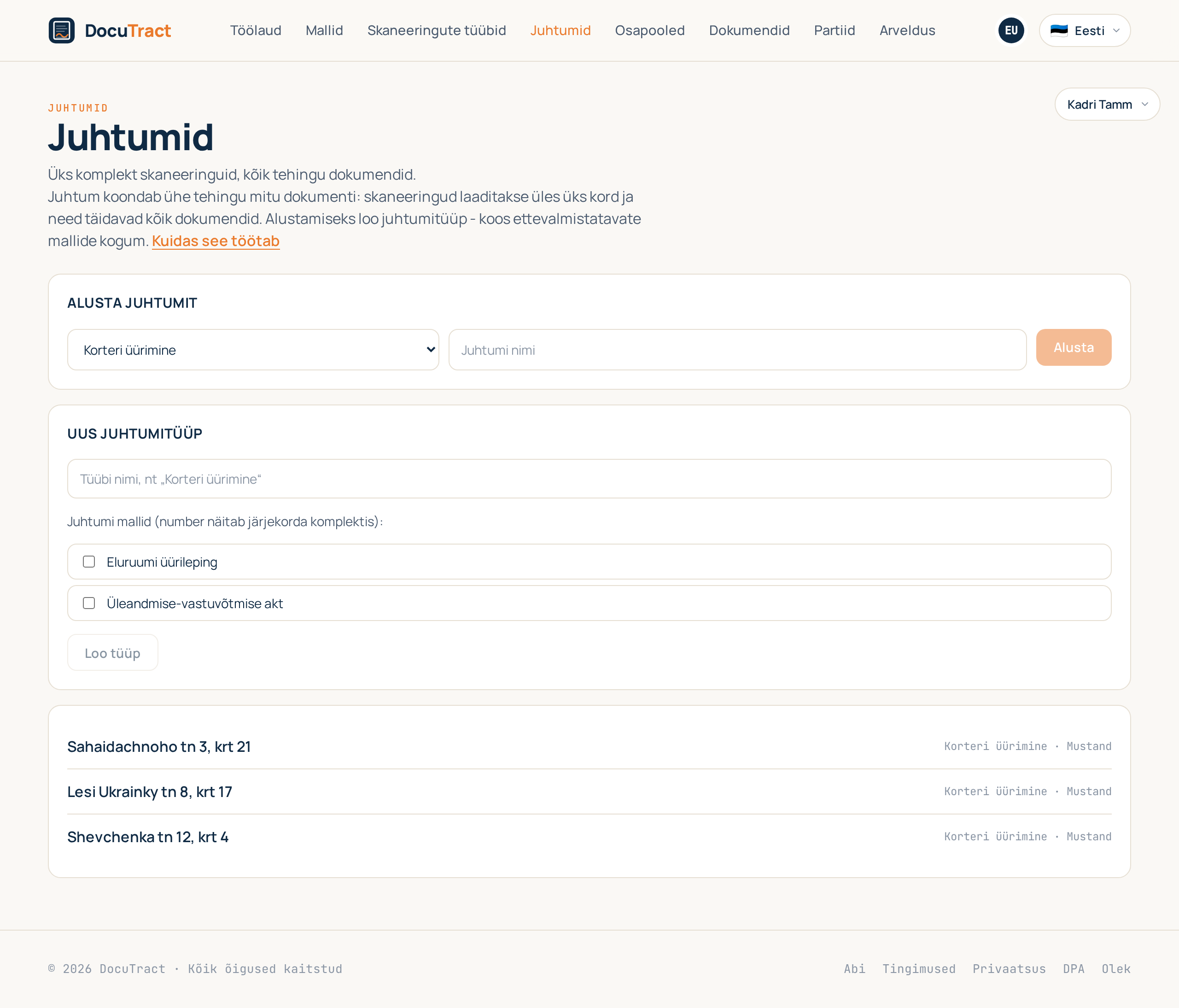Open the Arveldus nav item

(x=907, y=30)
